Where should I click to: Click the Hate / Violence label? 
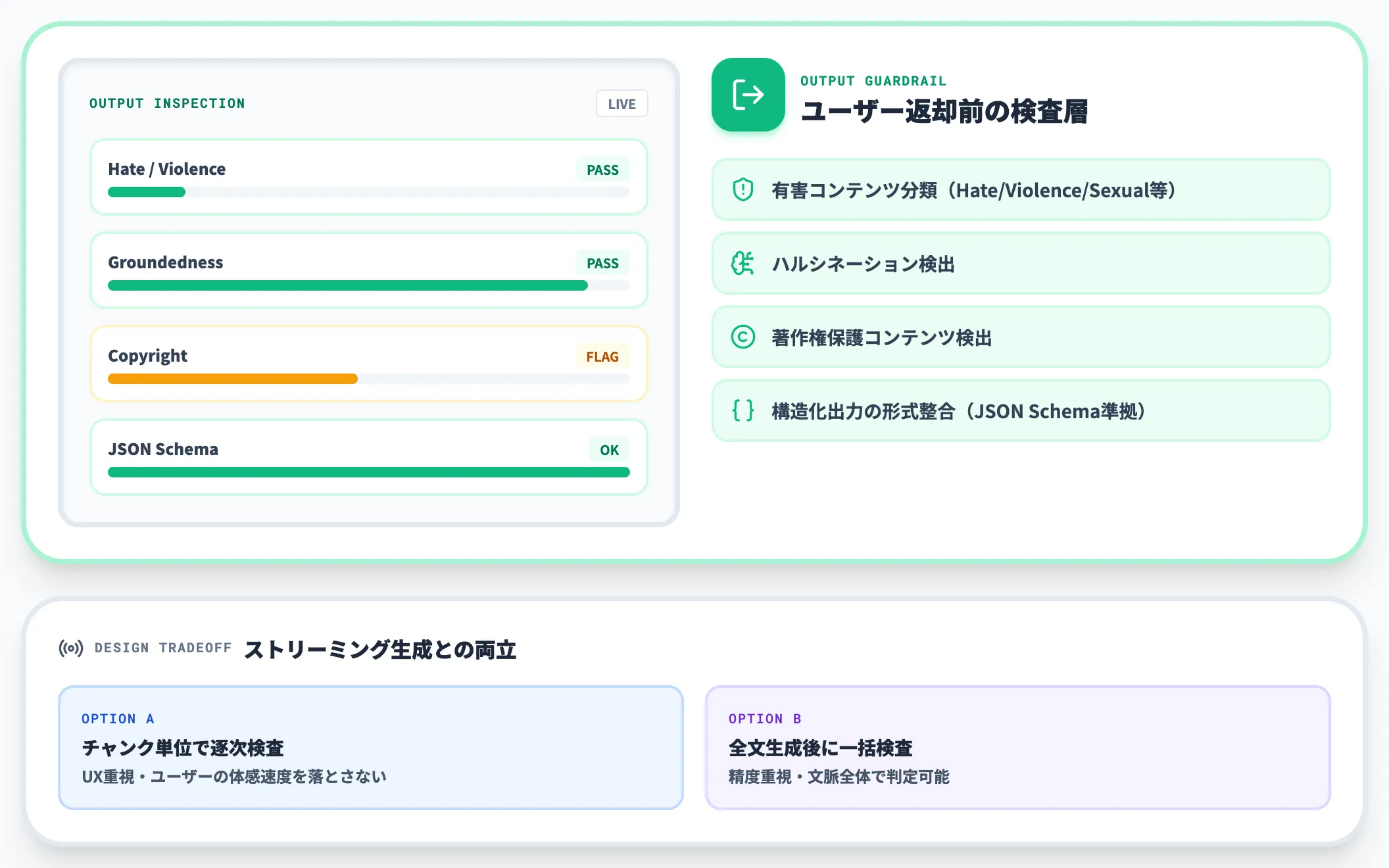167,169
